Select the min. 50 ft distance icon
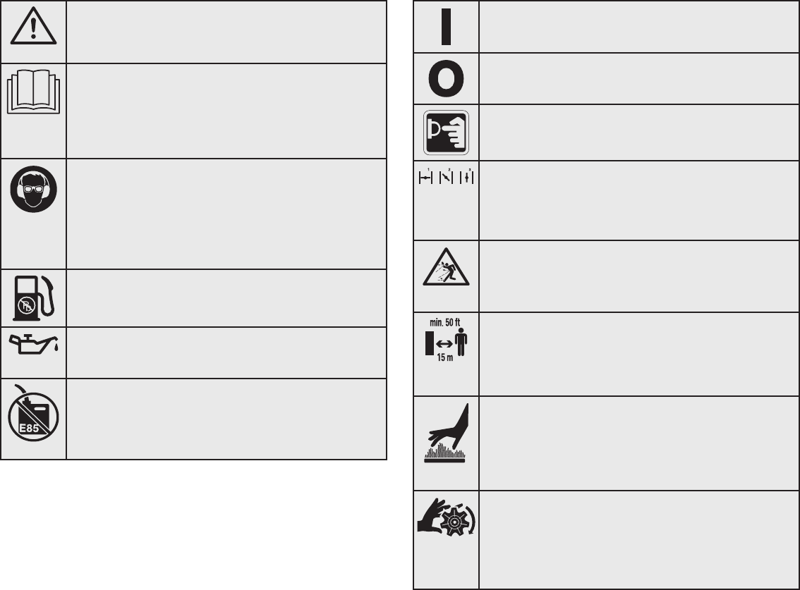Screen dimensions: 800x590 click(446, 340)
